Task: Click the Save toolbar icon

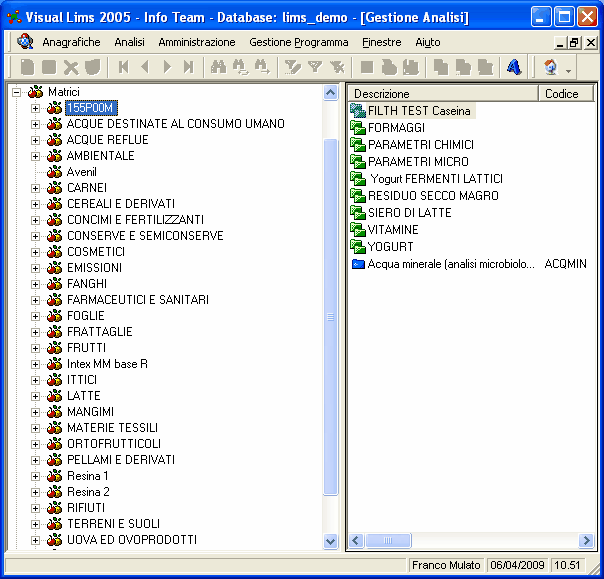Action: coord(49,67)
